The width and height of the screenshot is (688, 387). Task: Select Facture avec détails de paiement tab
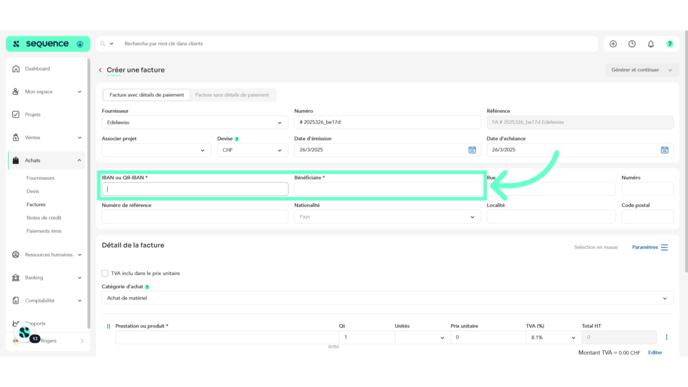(x=147, y=95)
